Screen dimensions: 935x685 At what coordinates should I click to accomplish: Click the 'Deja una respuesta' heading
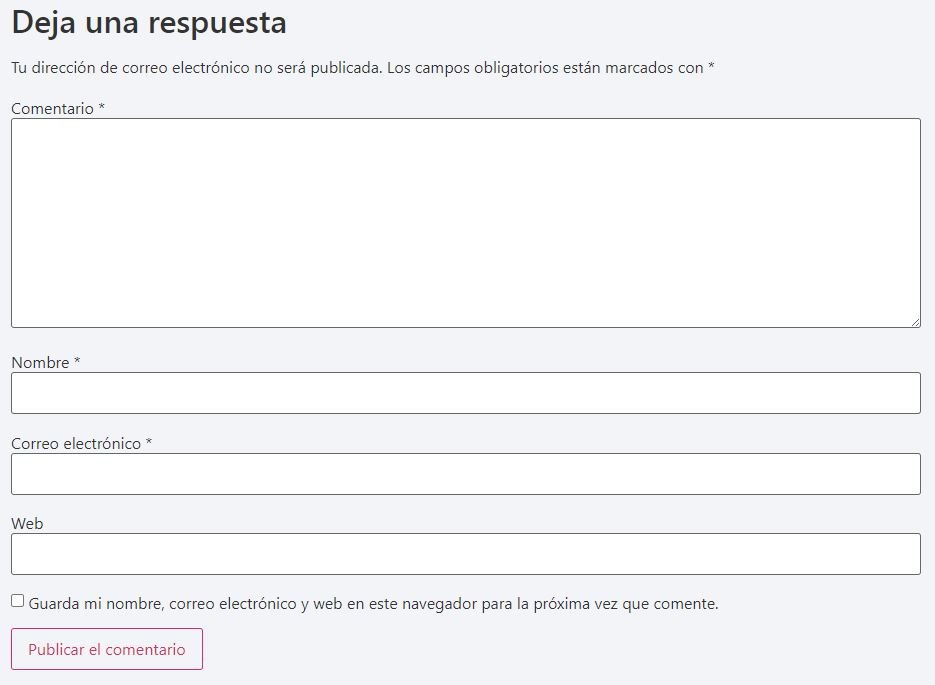coord(149,22)
